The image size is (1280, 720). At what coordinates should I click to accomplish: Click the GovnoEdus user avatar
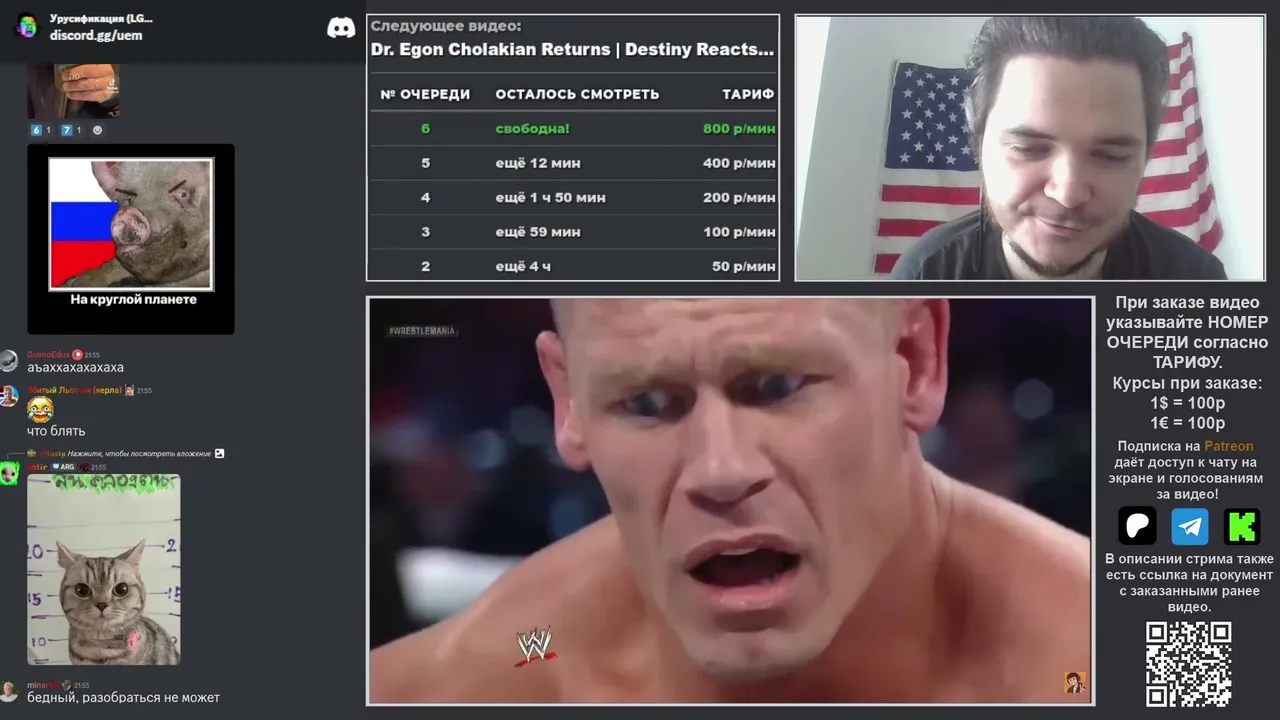[x=9, y=360]
